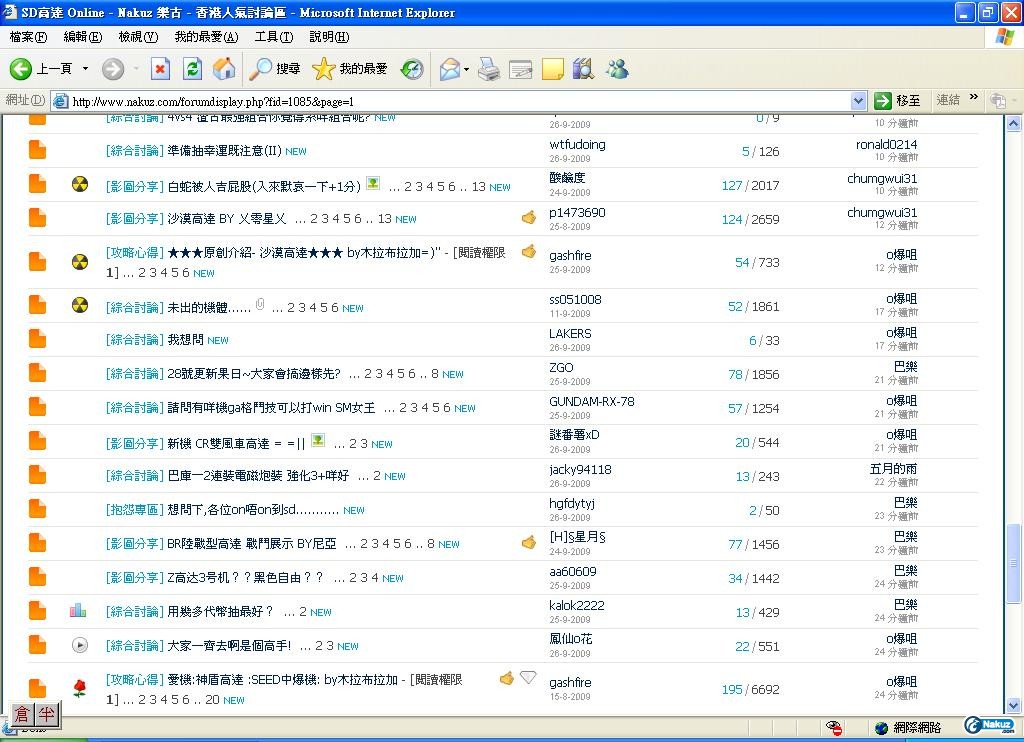Screen dimensions: 1024x742
Task: Open thread 28號更新果日~大家會搞邊樣先?
Action: 254,374
